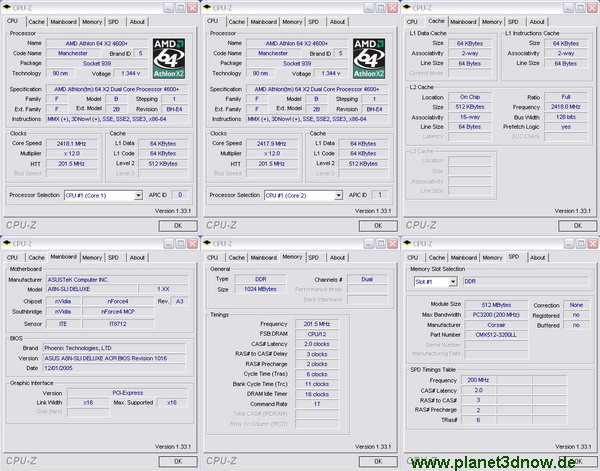Click the CPU-Z title icon in Core 1 window
600x471 pixels.
7,7
